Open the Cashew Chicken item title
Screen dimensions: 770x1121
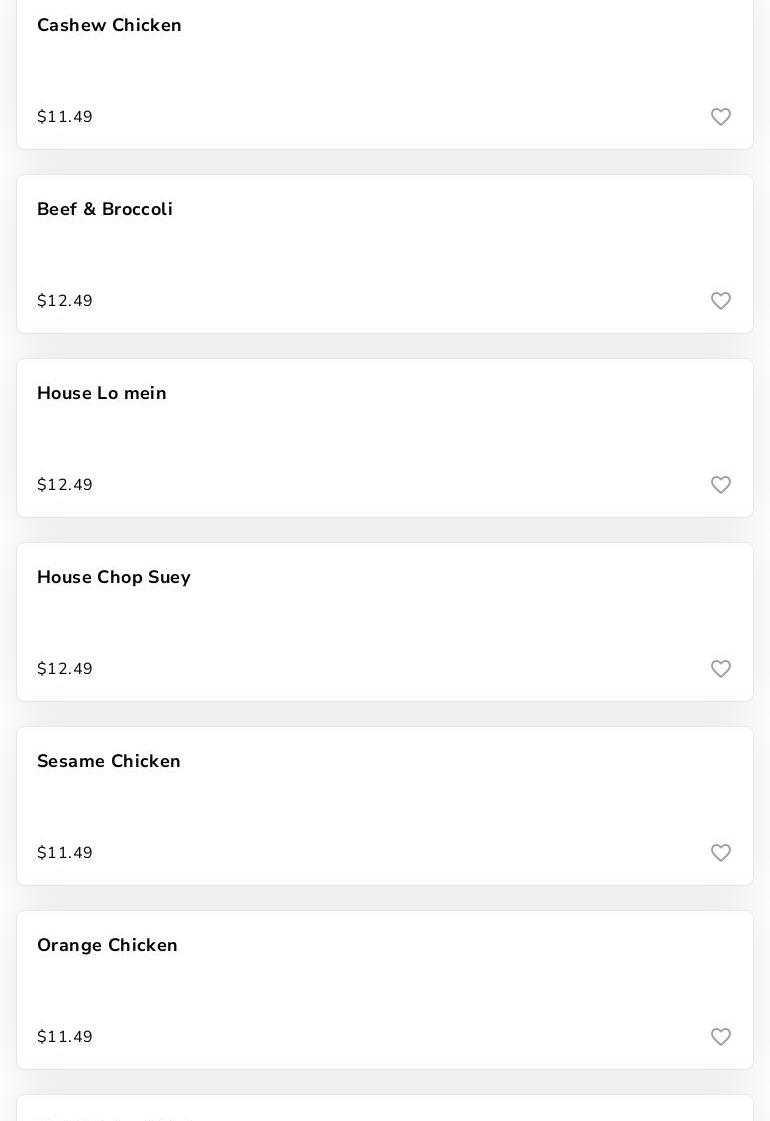(x=109, y=26)
